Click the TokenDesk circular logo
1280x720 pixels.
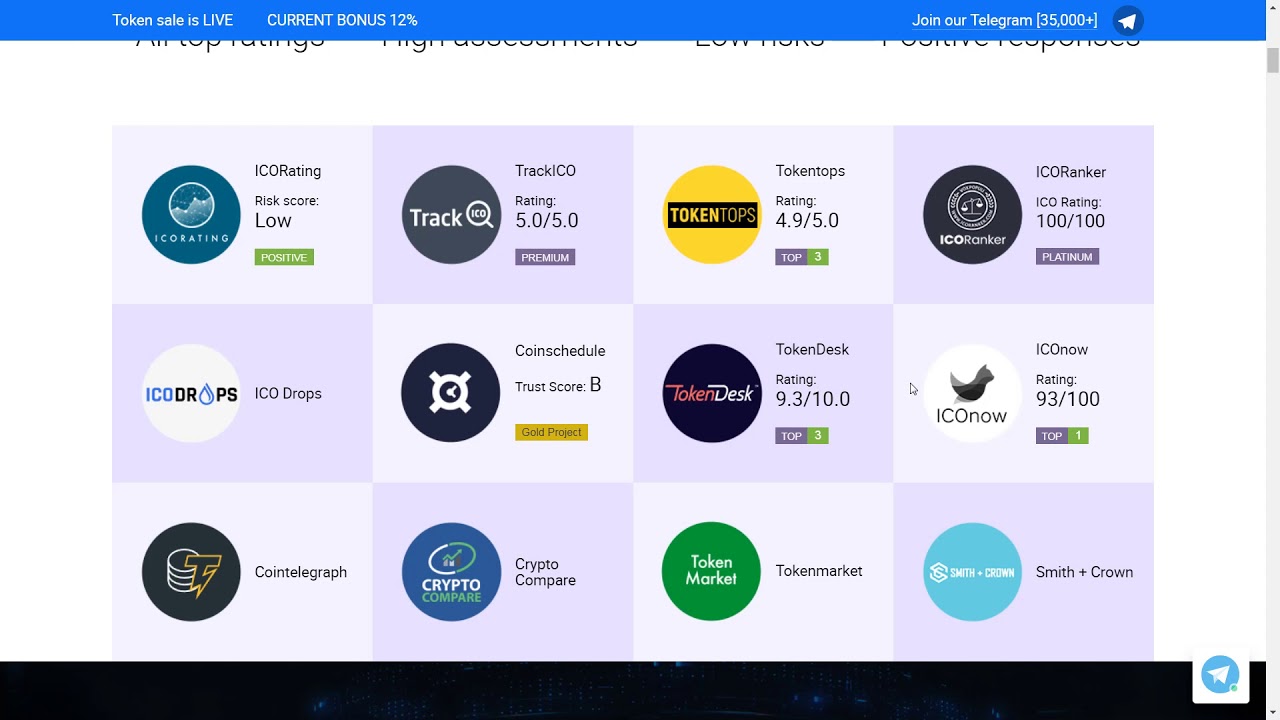[712, 393]
